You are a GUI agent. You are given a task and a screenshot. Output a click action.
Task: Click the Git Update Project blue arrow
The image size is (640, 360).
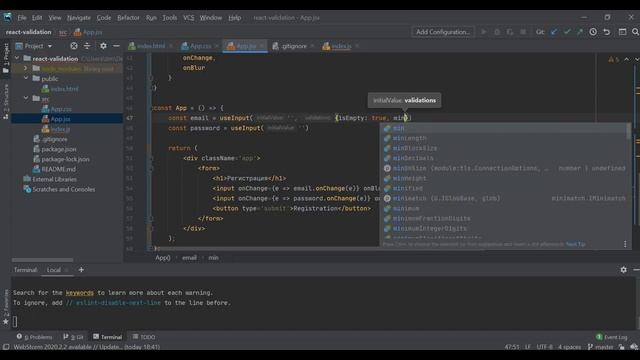pos(554,32)
